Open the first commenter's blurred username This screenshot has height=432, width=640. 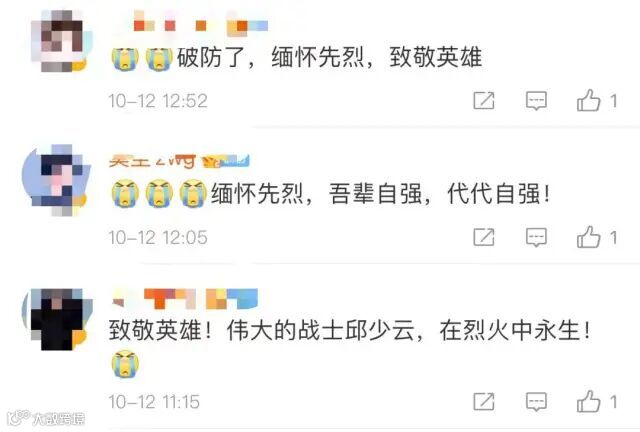(201, 23)
